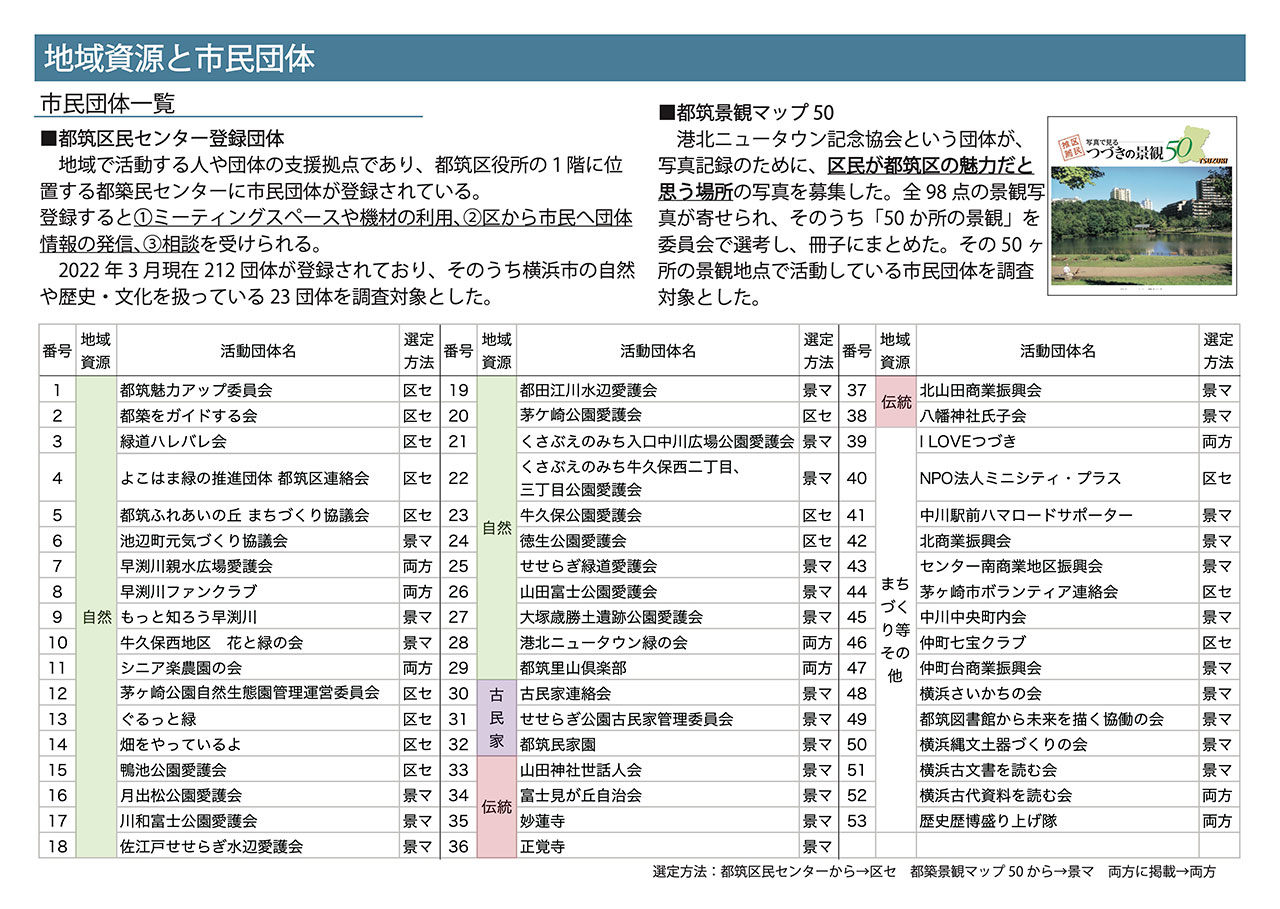The width and height of the screenshot is (1280, 909).
Task: Click the purple 古民家 category cell
Action: point(497,718)
